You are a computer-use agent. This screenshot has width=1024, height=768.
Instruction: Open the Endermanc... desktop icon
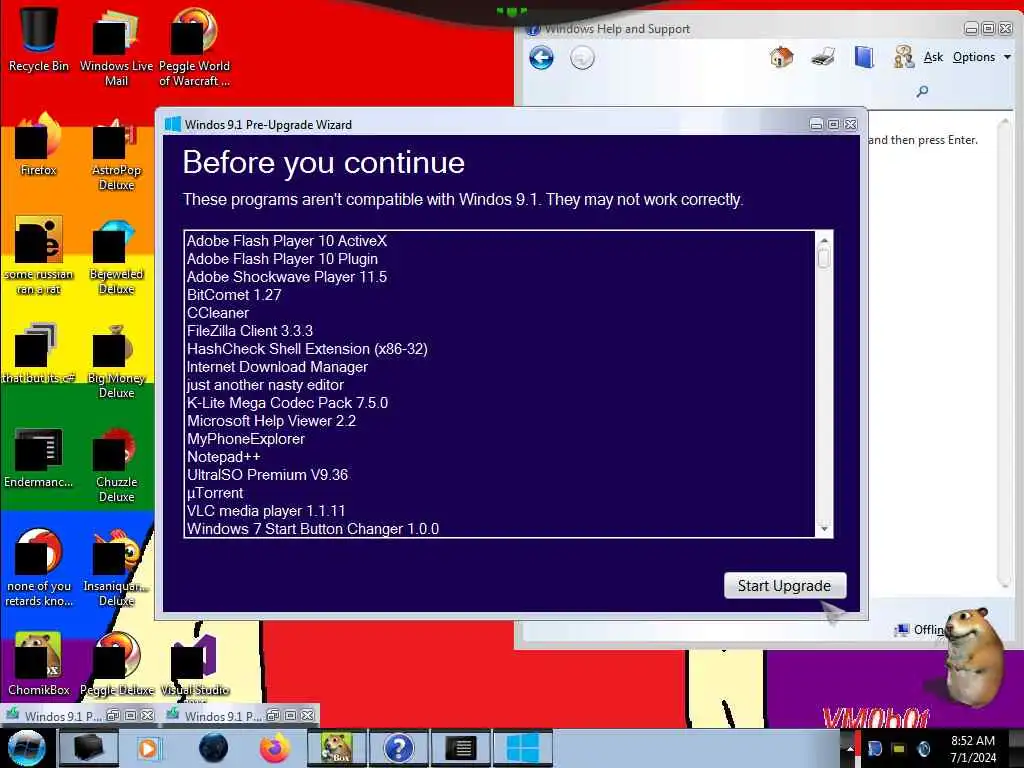point(38,457)
